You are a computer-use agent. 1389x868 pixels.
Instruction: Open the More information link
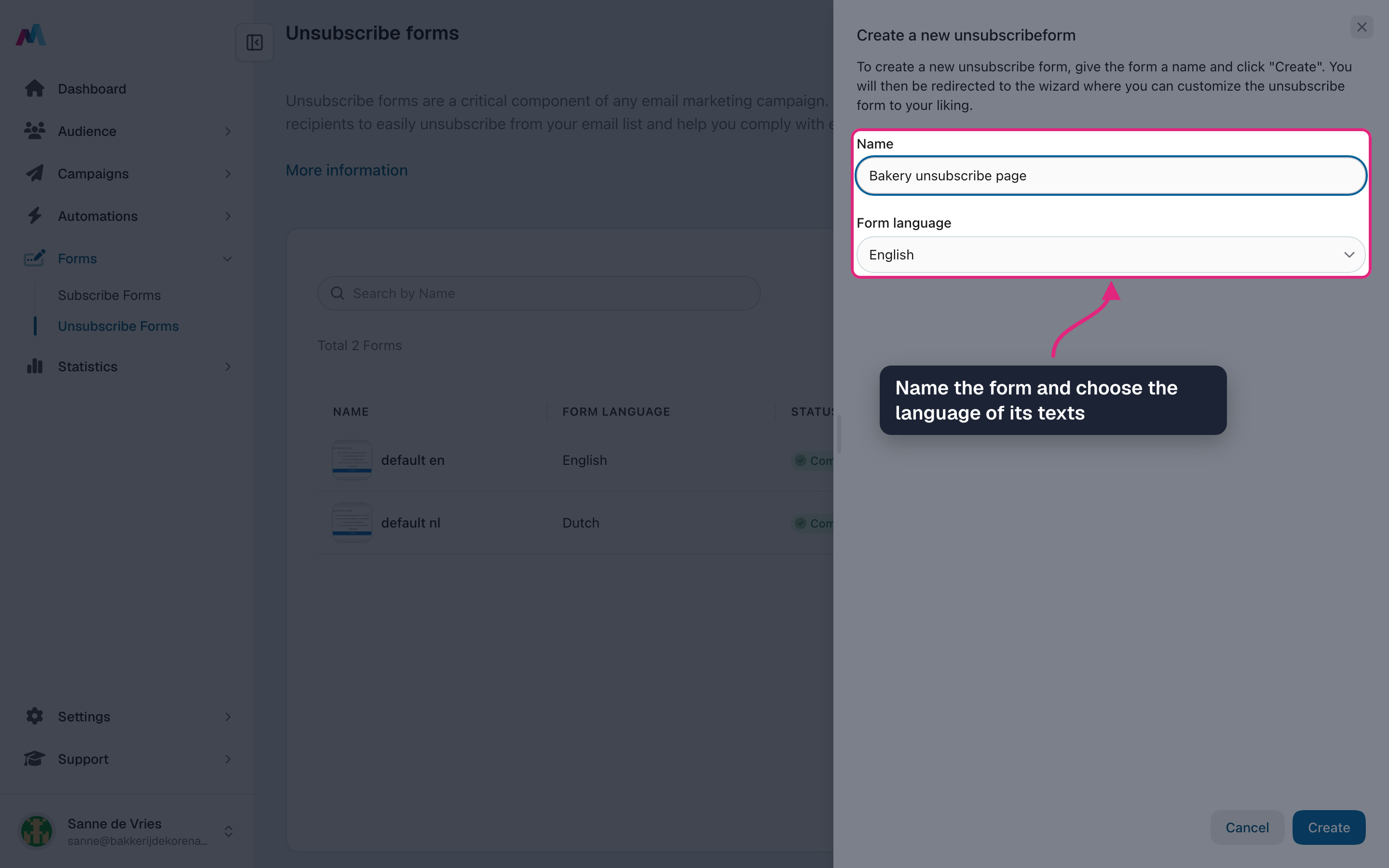tap(347, 171)
